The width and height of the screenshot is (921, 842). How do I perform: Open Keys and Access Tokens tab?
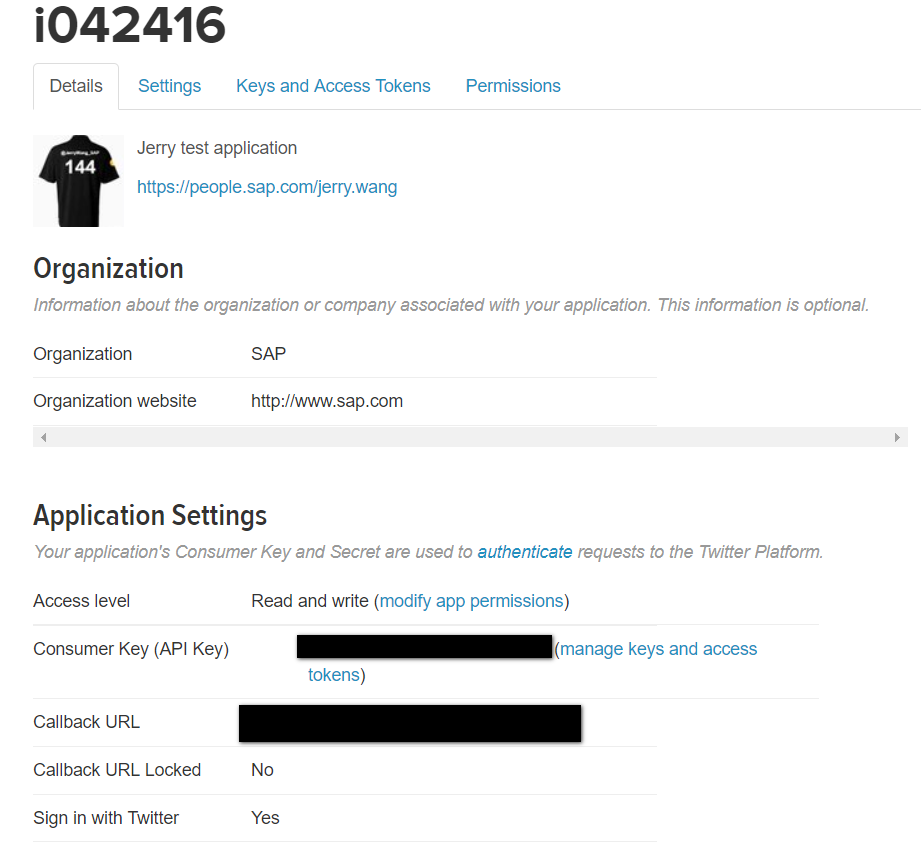click(333, 86)
